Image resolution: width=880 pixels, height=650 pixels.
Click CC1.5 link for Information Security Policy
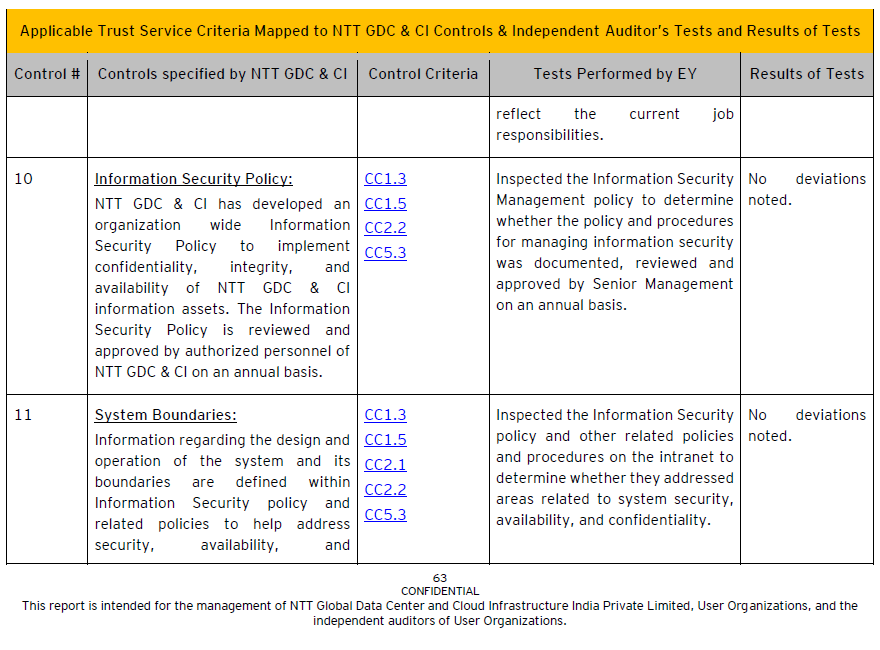pos(385,204)
